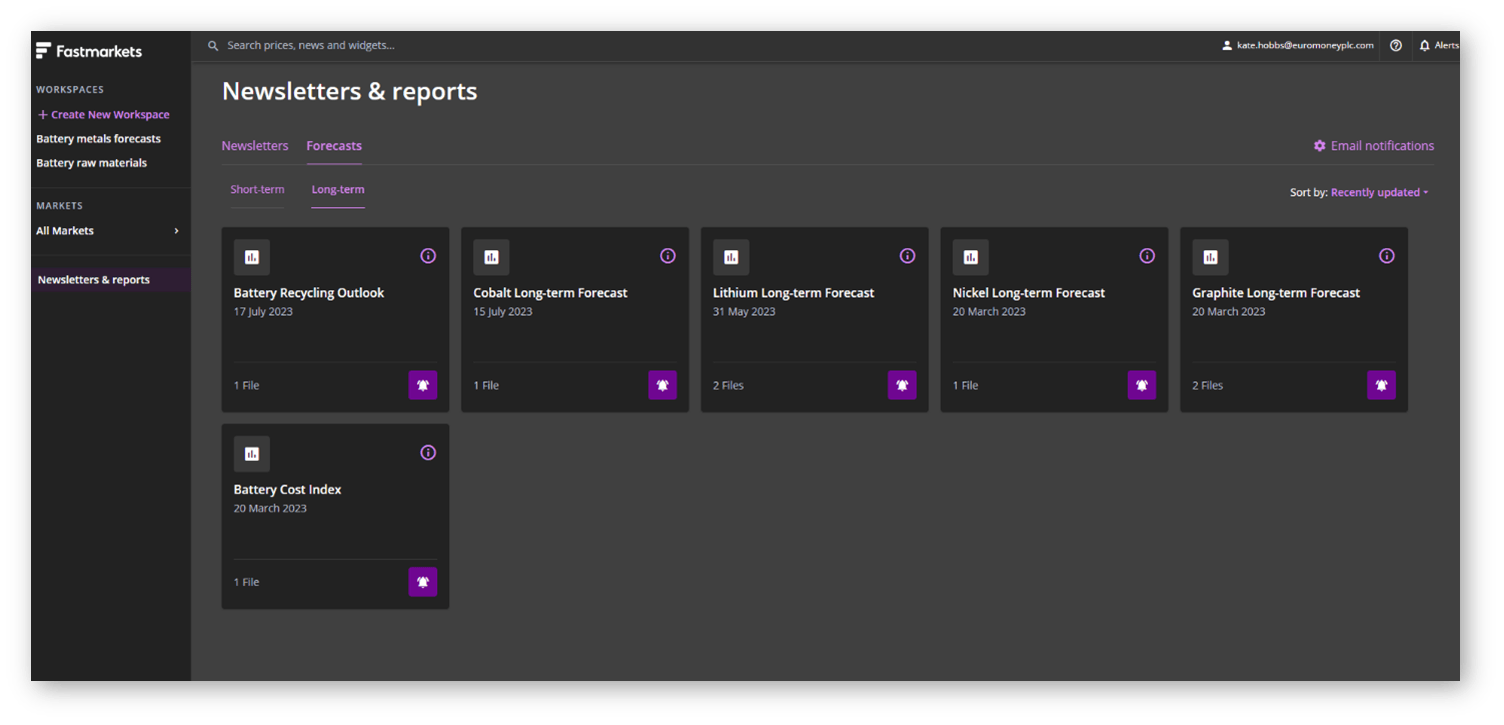Show info for Cobalt Long-term Forecast
1504x725 pixels.
[668, 256]
